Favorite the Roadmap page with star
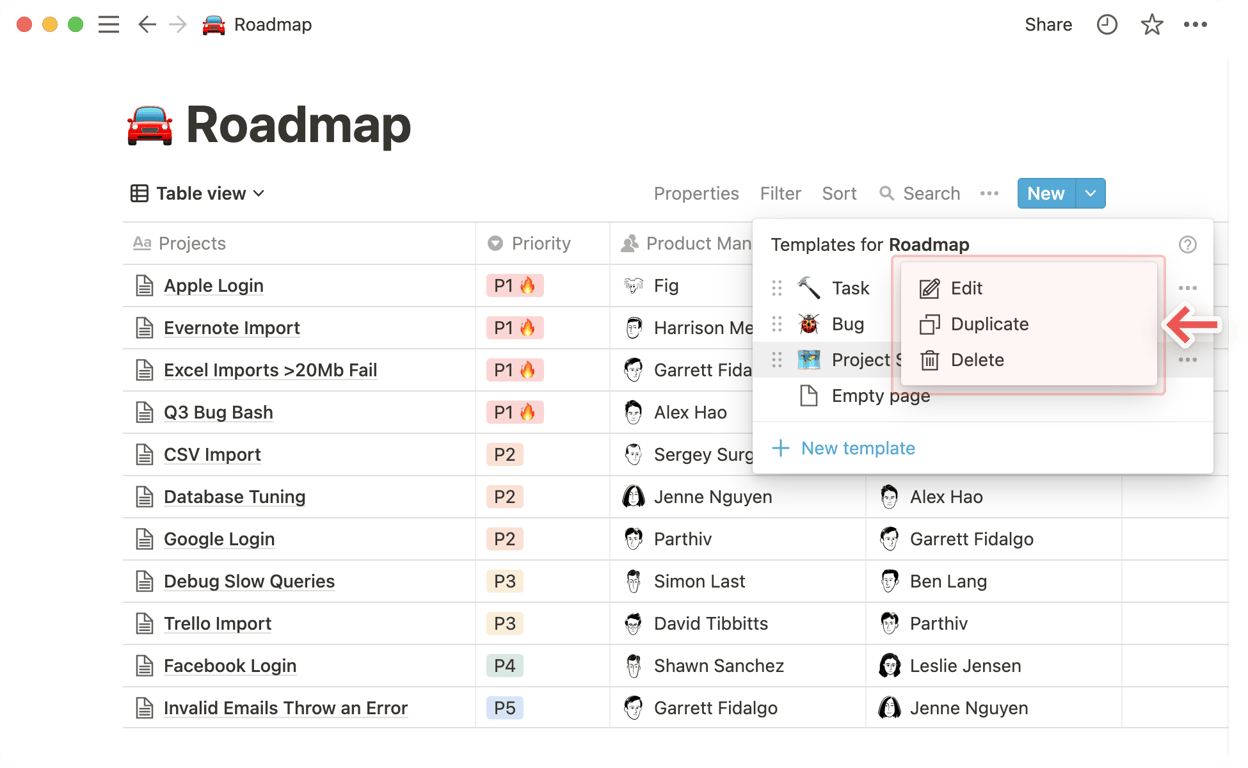 (x=1152, y=25)
